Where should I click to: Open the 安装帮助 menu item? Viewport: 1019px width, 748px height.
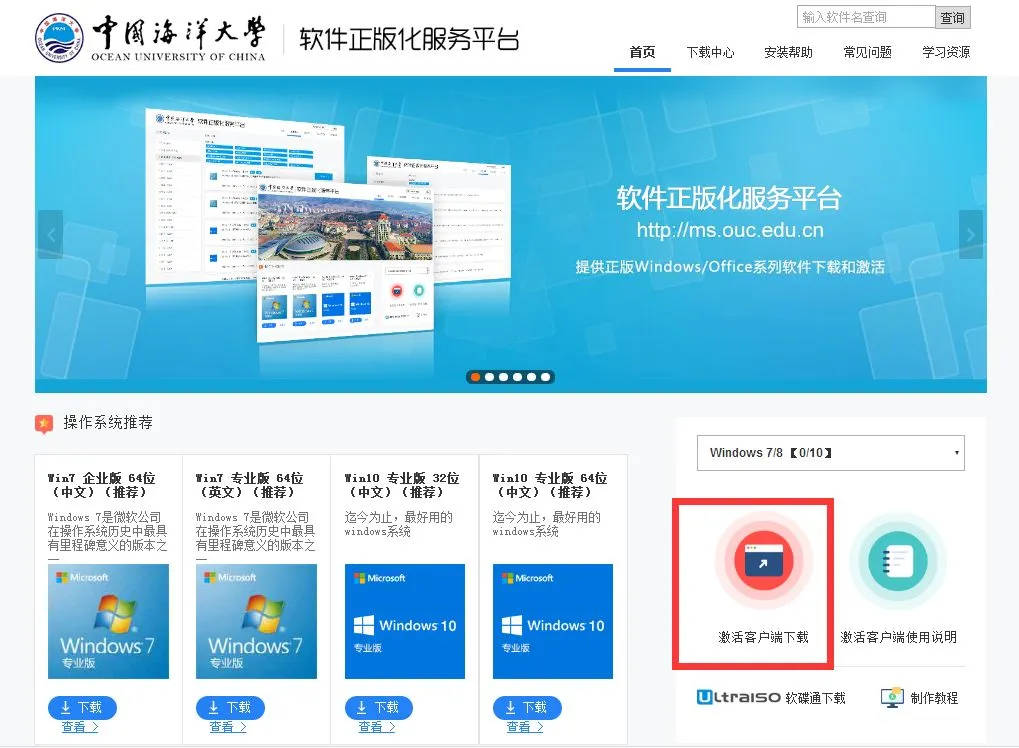point(788,53)
